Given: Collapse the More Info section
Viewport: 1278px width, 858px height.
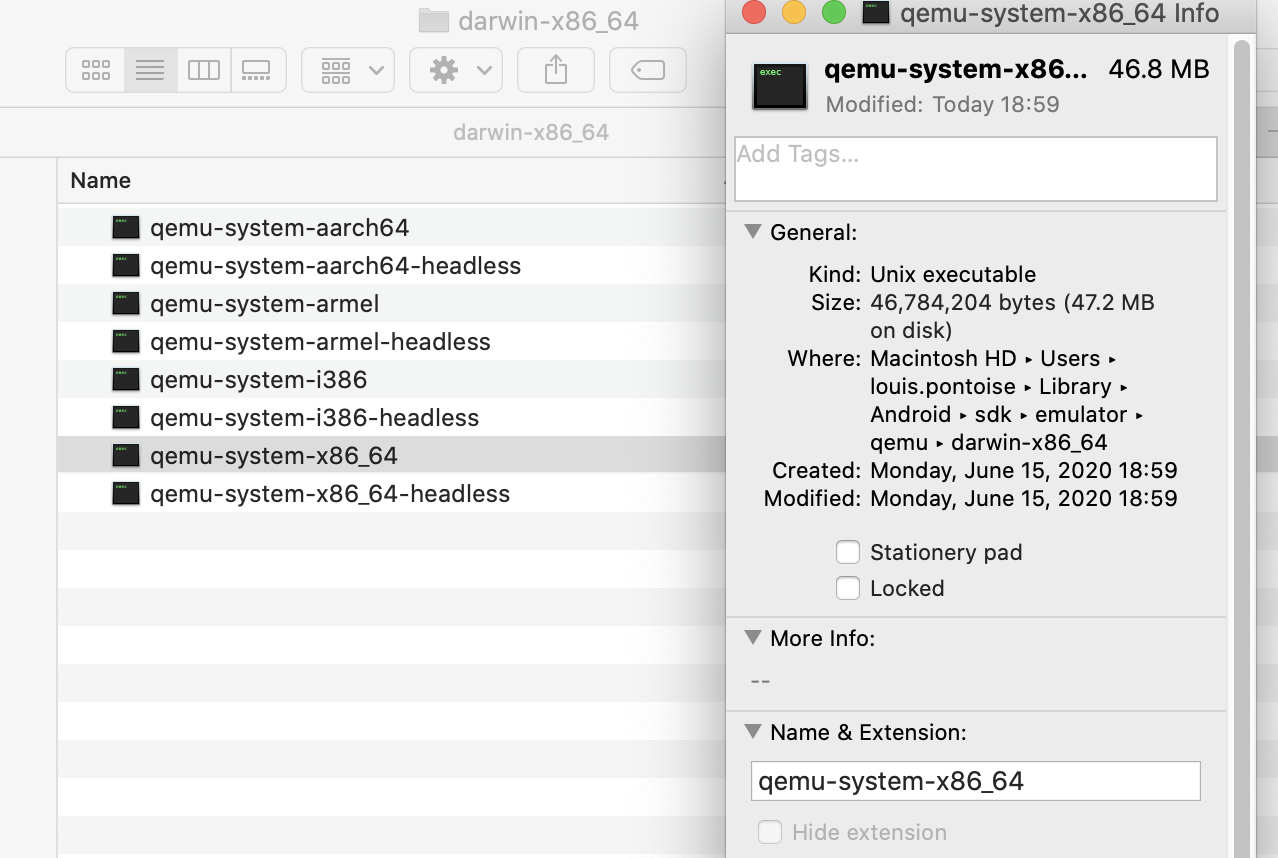Looking at the screenshot, I should coord(752,637).
